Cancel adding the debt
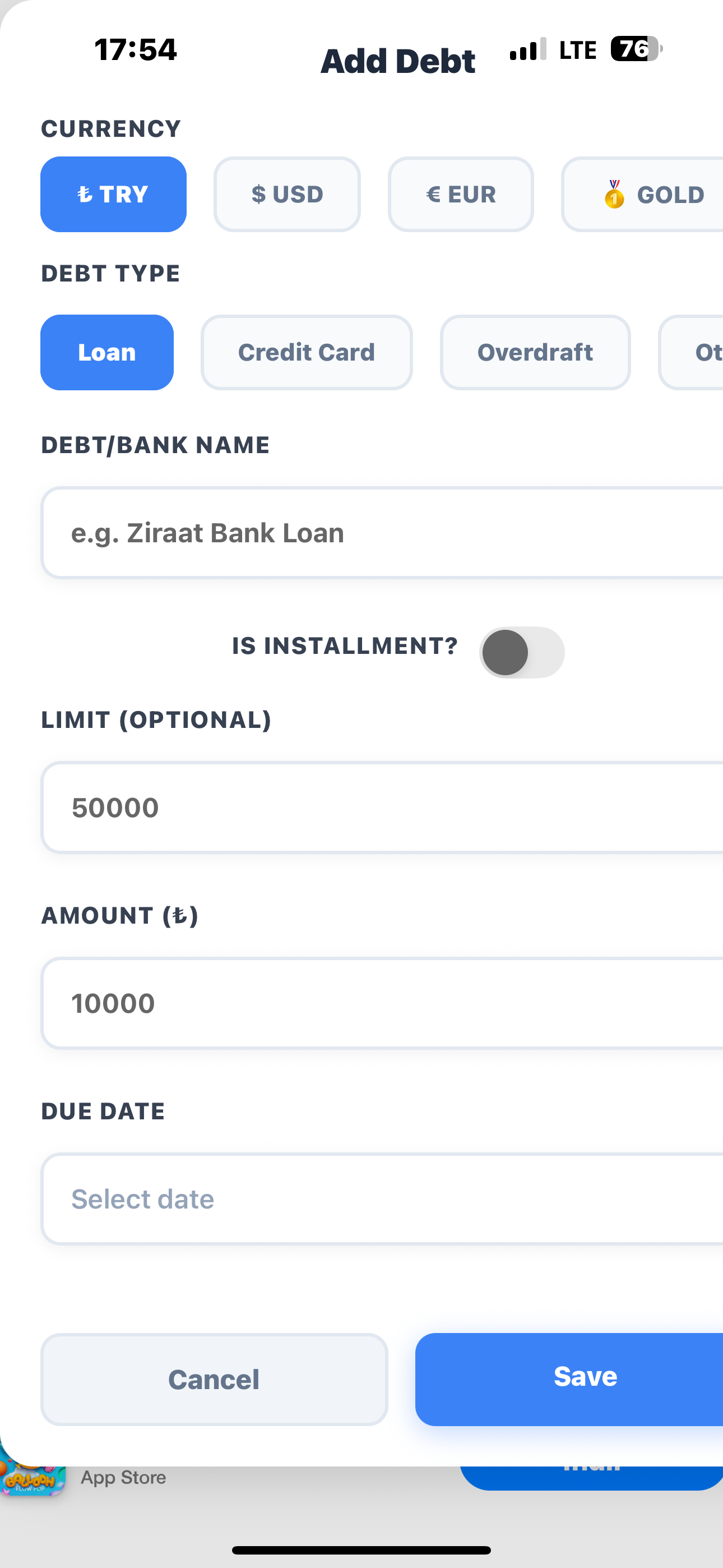The width and height of the screenshot is (723, 1568). tap(214, 1380)
